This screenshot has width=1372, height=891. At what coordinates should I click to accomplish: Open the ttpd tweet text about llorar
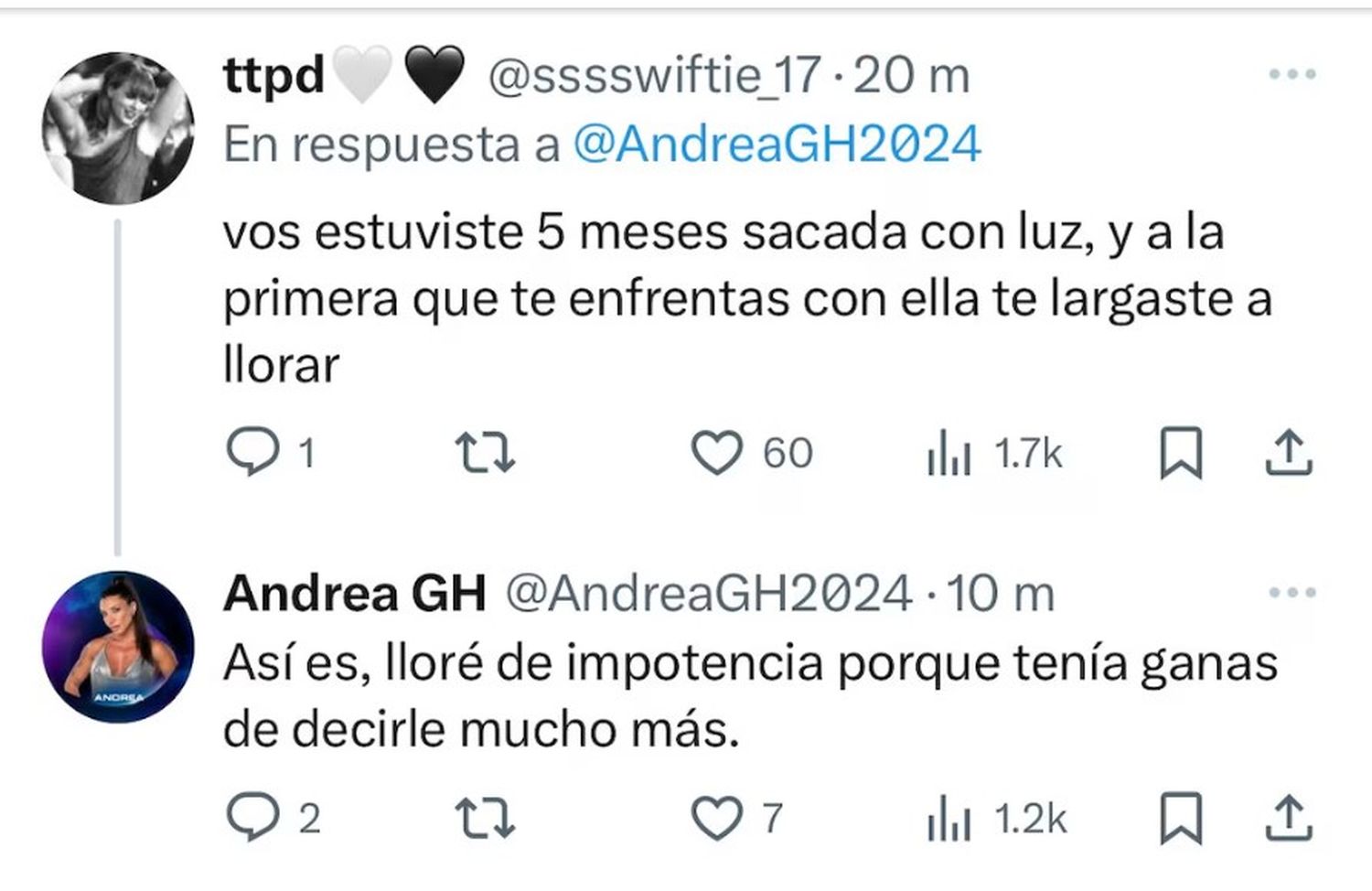747,298
